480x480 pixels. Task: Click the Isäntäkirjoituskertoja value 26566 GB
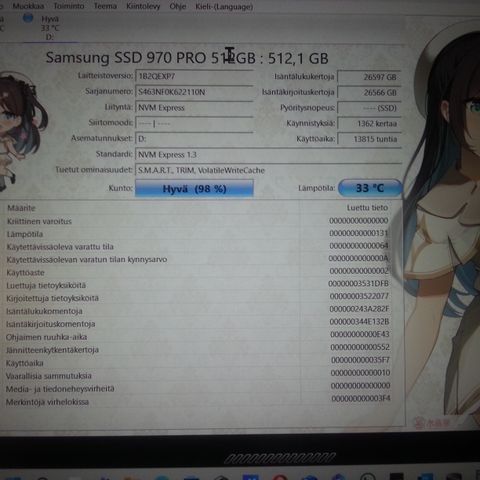(x=369, y=92)
